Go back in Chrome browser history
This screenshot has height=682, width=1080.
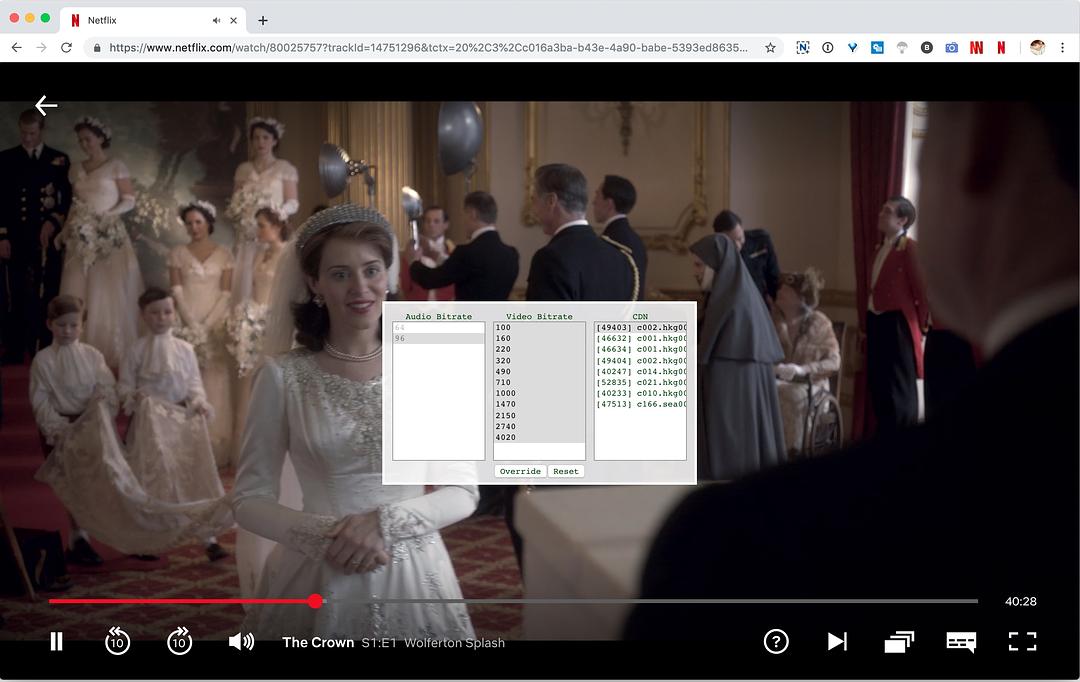tap(17, 48)
